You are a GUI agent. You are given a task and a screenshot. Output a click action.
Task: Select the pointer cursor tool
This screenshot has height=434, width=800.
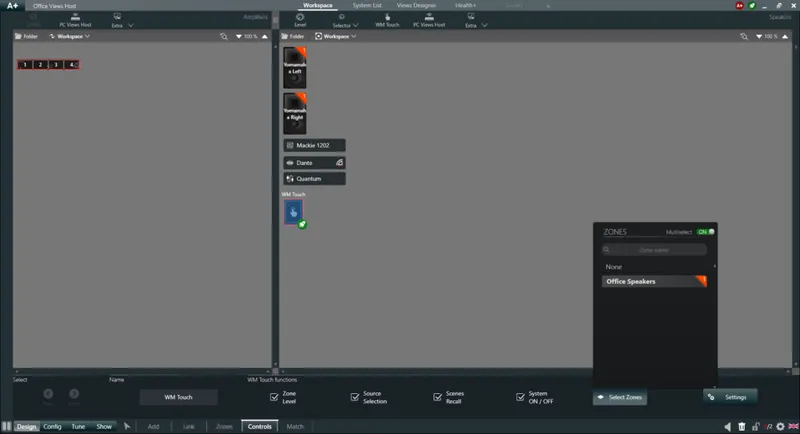127,426
